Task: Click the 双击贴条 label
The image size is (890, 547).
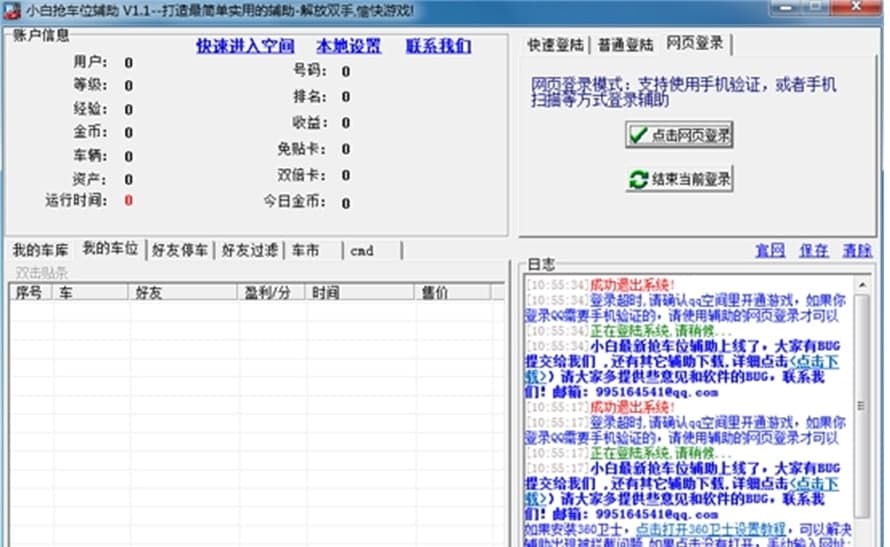Action: [41, 273]
